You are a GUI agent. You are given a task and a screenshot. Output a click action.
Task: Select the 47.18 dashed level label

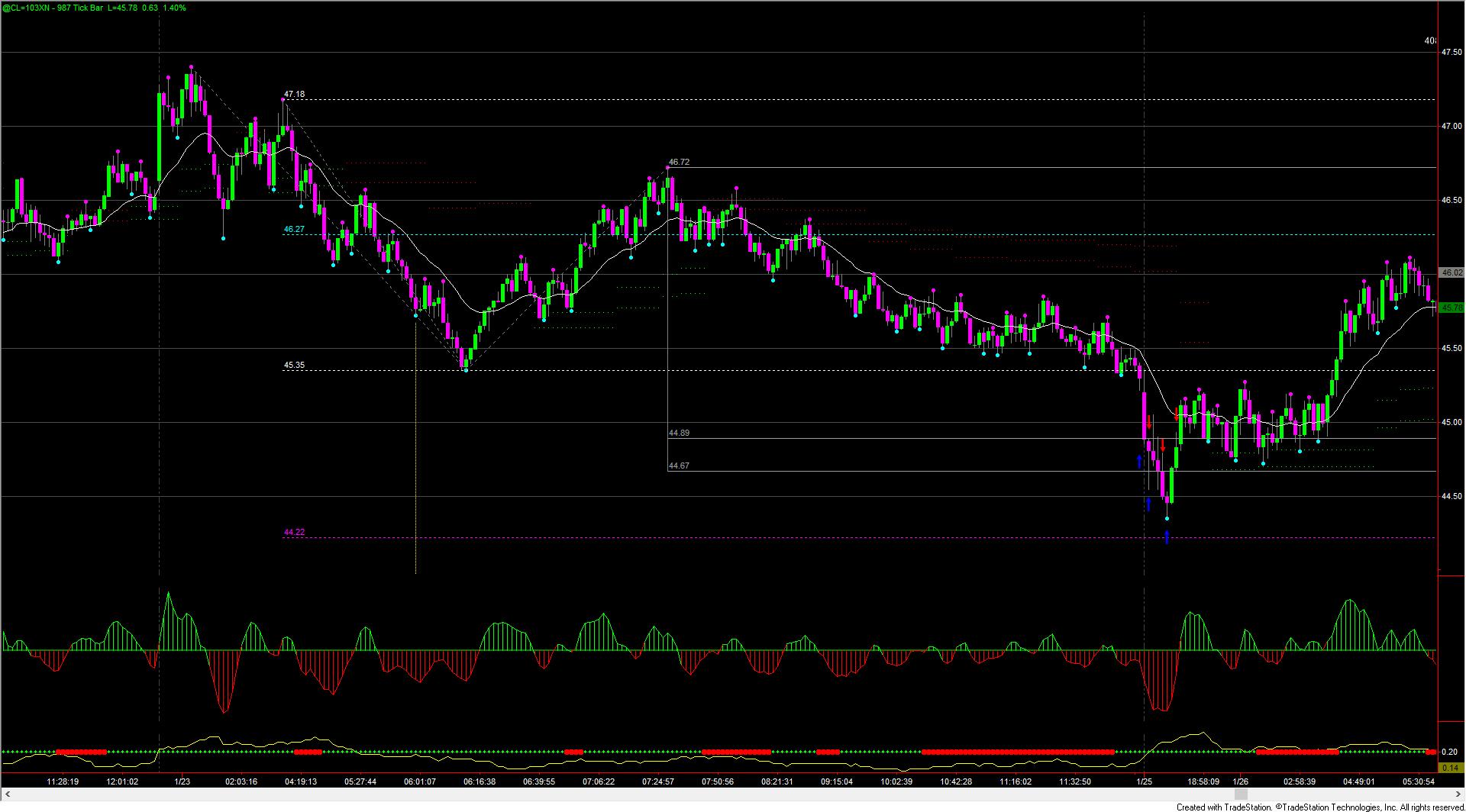pos(294,95)
